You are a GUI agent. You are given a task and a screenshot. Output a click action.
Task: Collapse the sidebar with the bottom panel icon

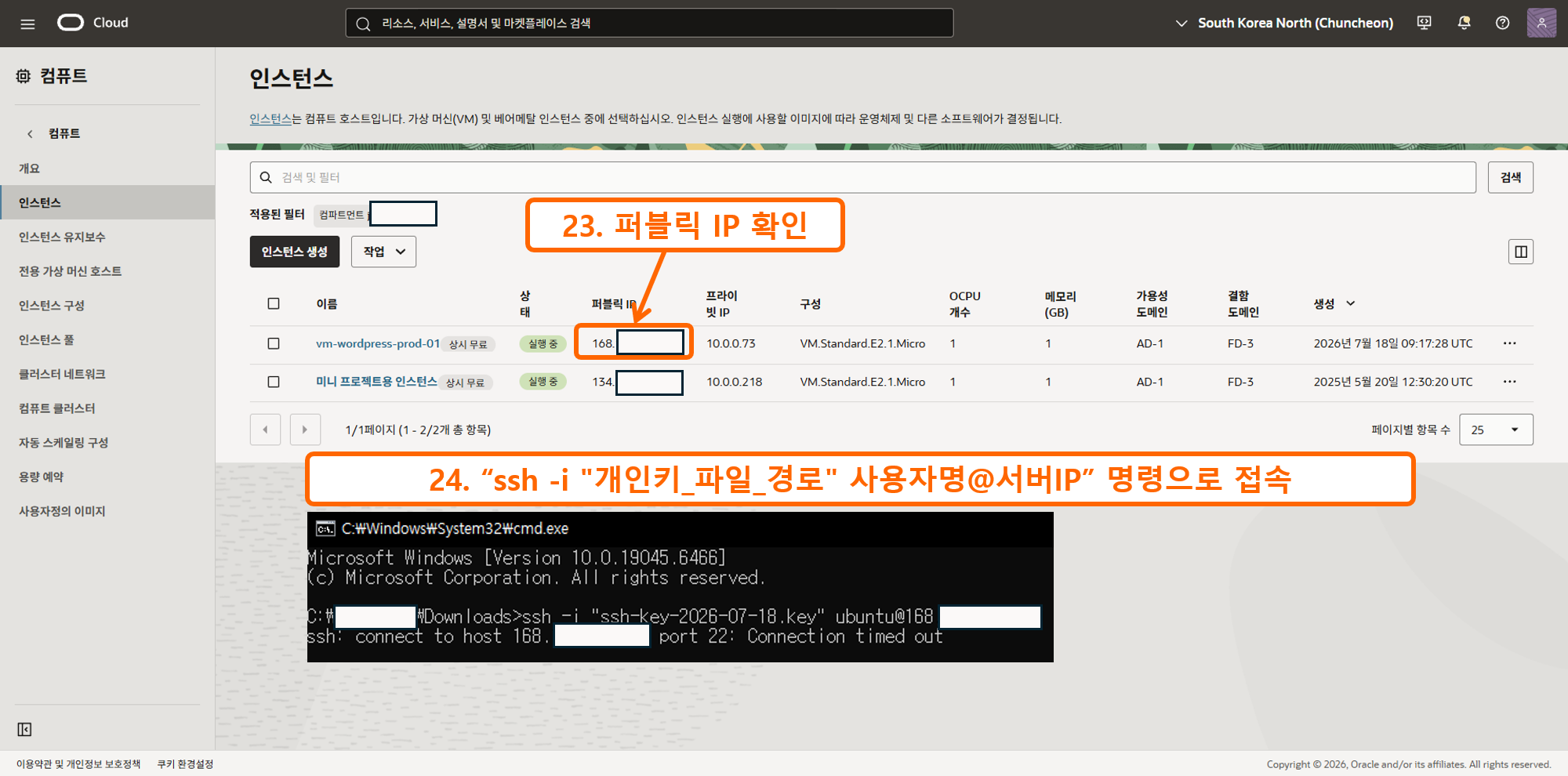coord(25,730)
